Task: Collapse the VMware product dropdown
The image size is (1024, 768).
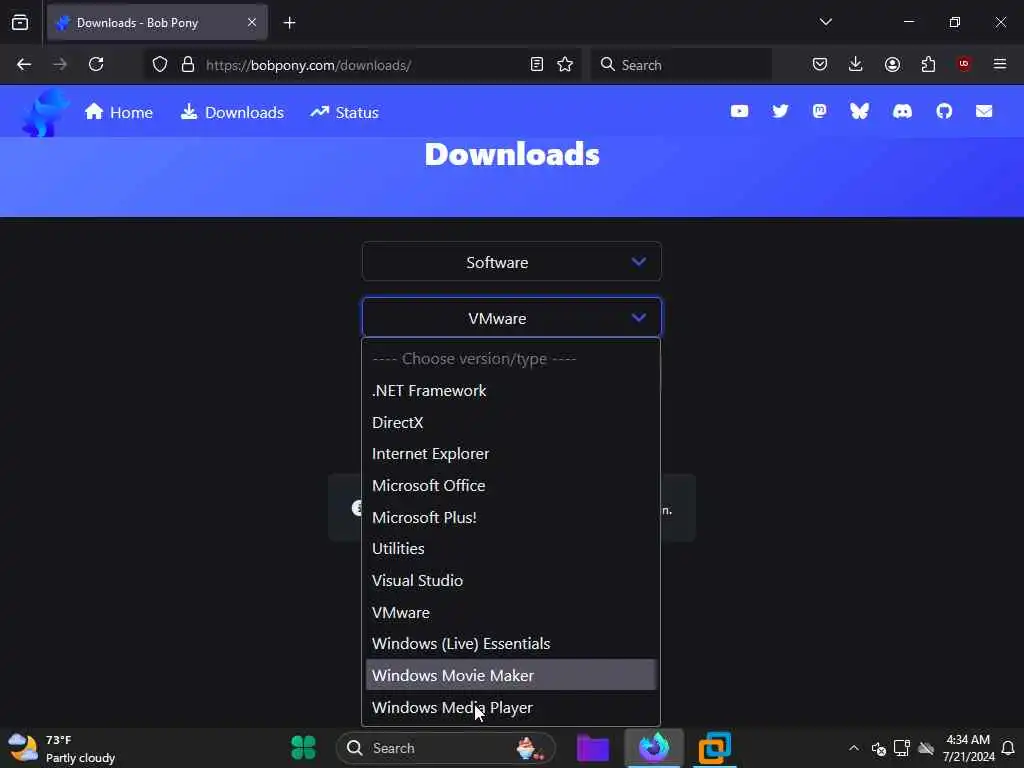Action: pyautogui.click(x=511, y=318)
